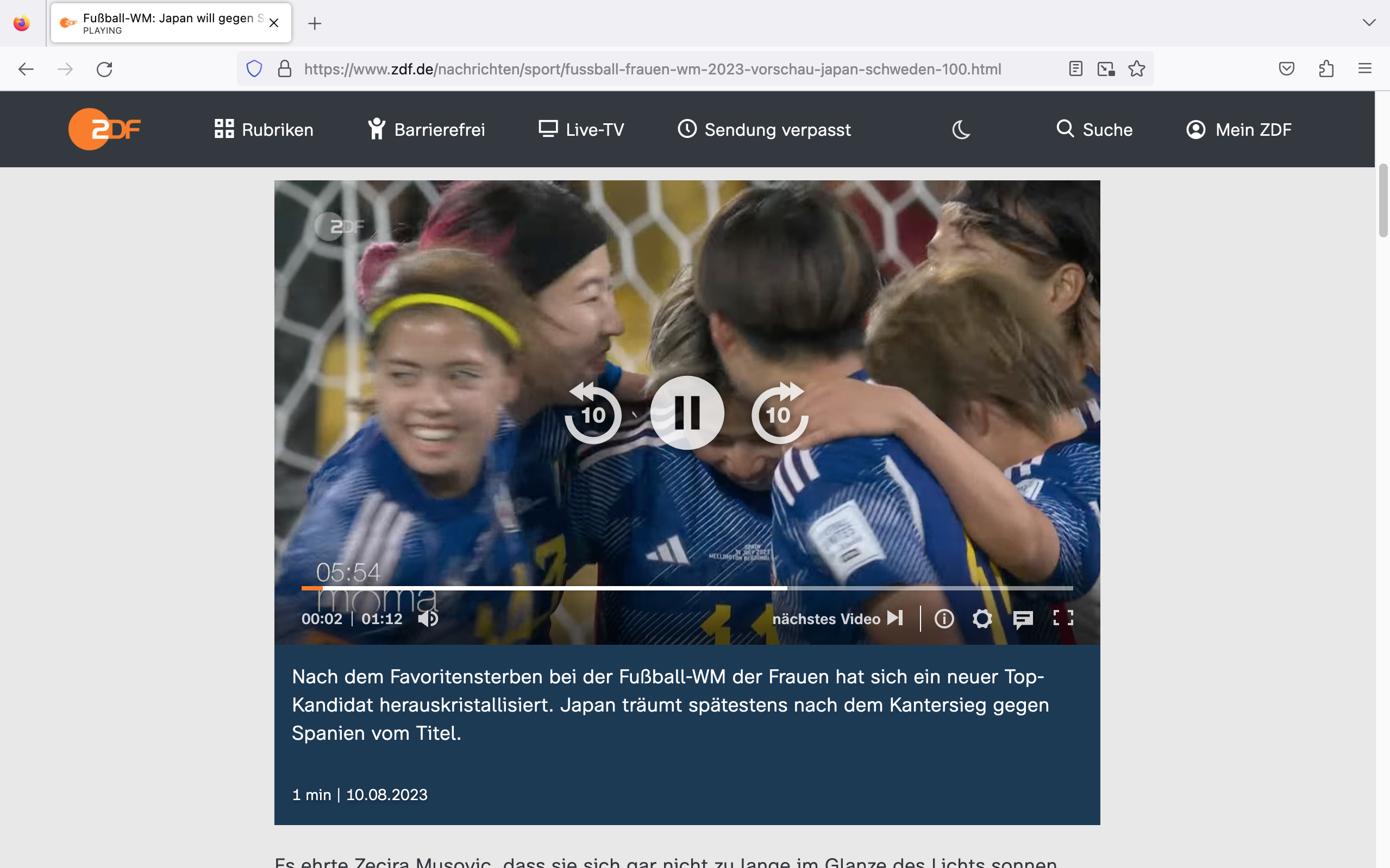Toggle dark mode with the moon icon
Image resolution: width=1390 pixels, height=868 pixels.
(961, 129)
